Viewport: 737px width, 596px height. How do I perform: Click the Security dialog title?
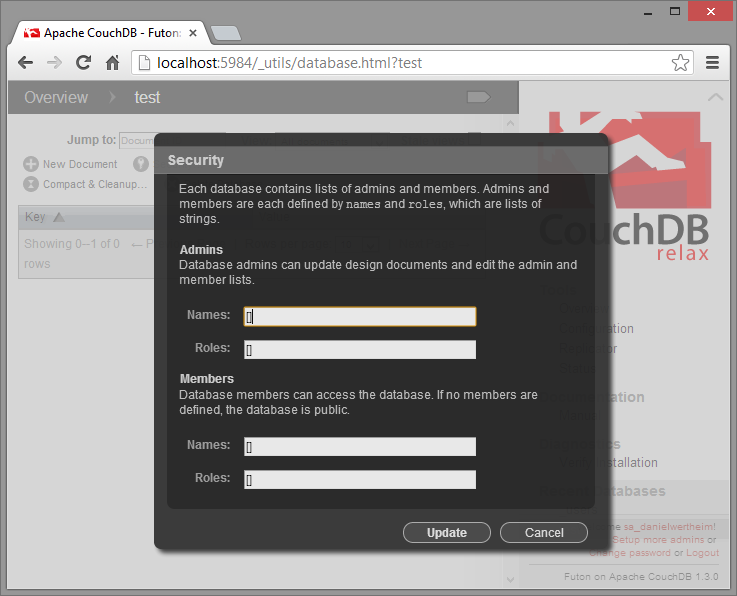(x=196, y=160)
